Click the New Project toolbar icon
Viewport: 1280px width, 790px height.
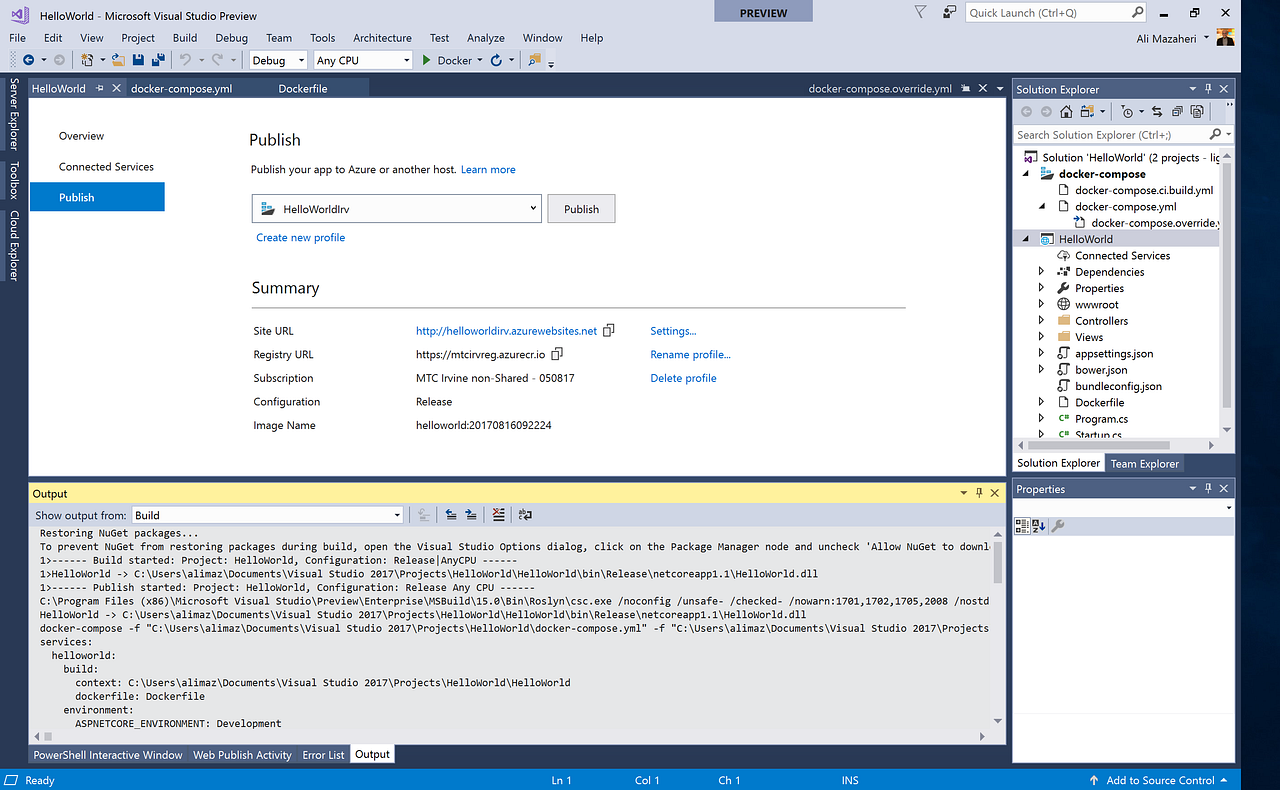point(87,60)
